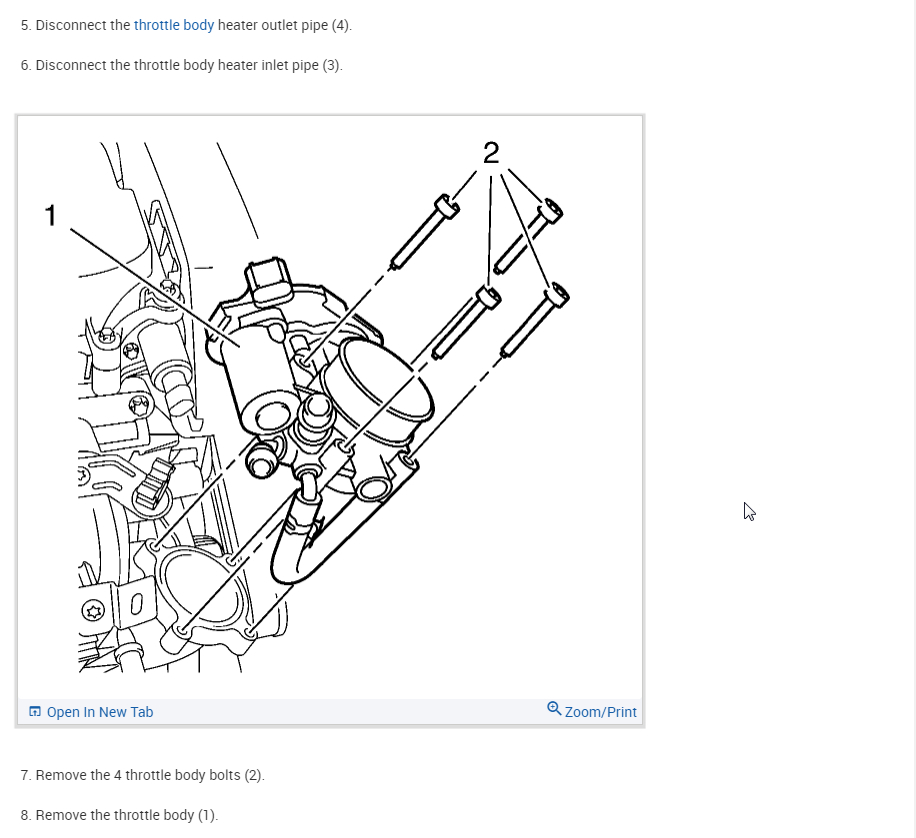Click the 'heater outlet pipe (4)' text in step 5

(283, 25)
